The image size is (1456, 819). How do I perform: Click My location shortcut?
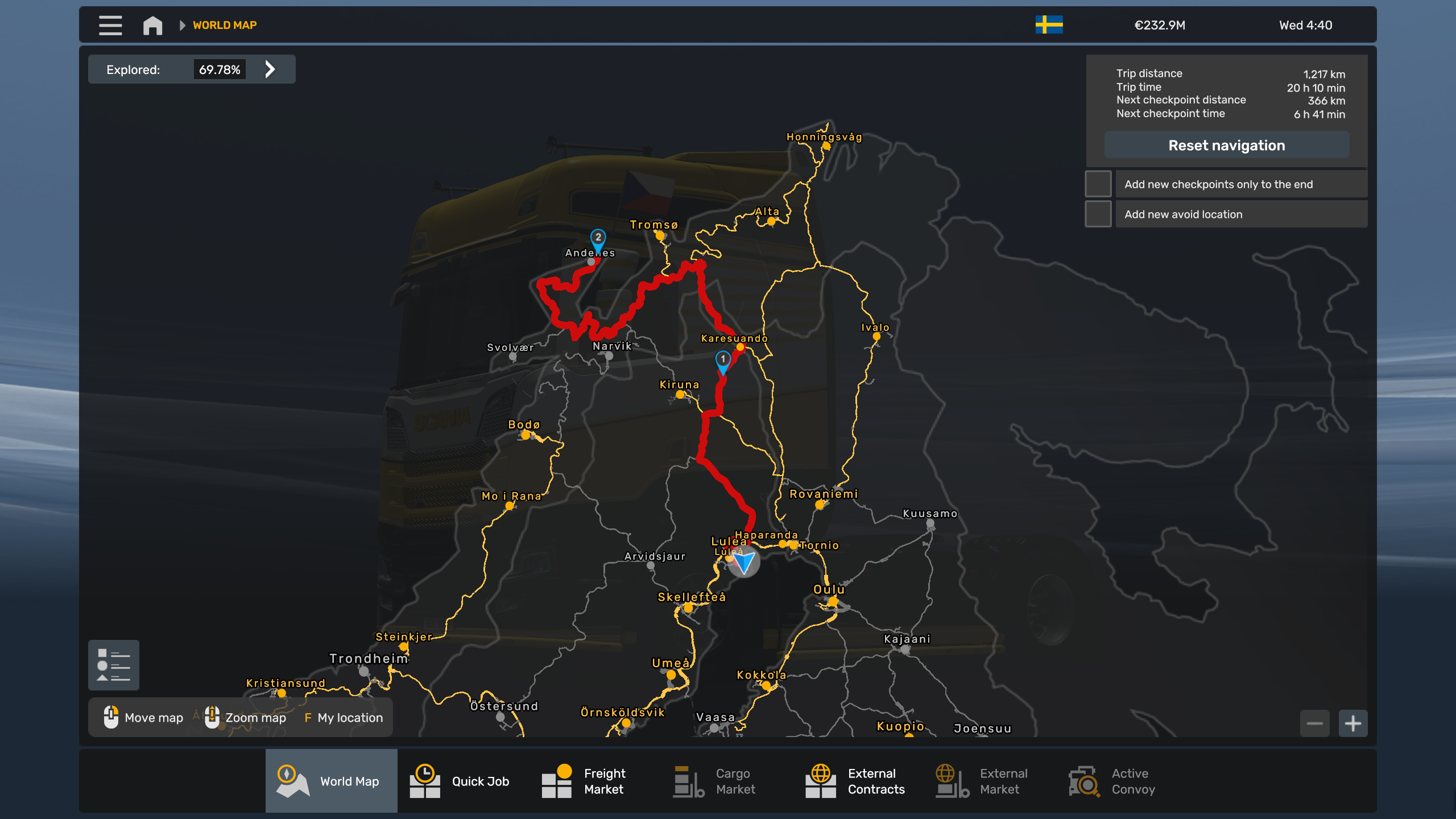[x=344, y=718]
